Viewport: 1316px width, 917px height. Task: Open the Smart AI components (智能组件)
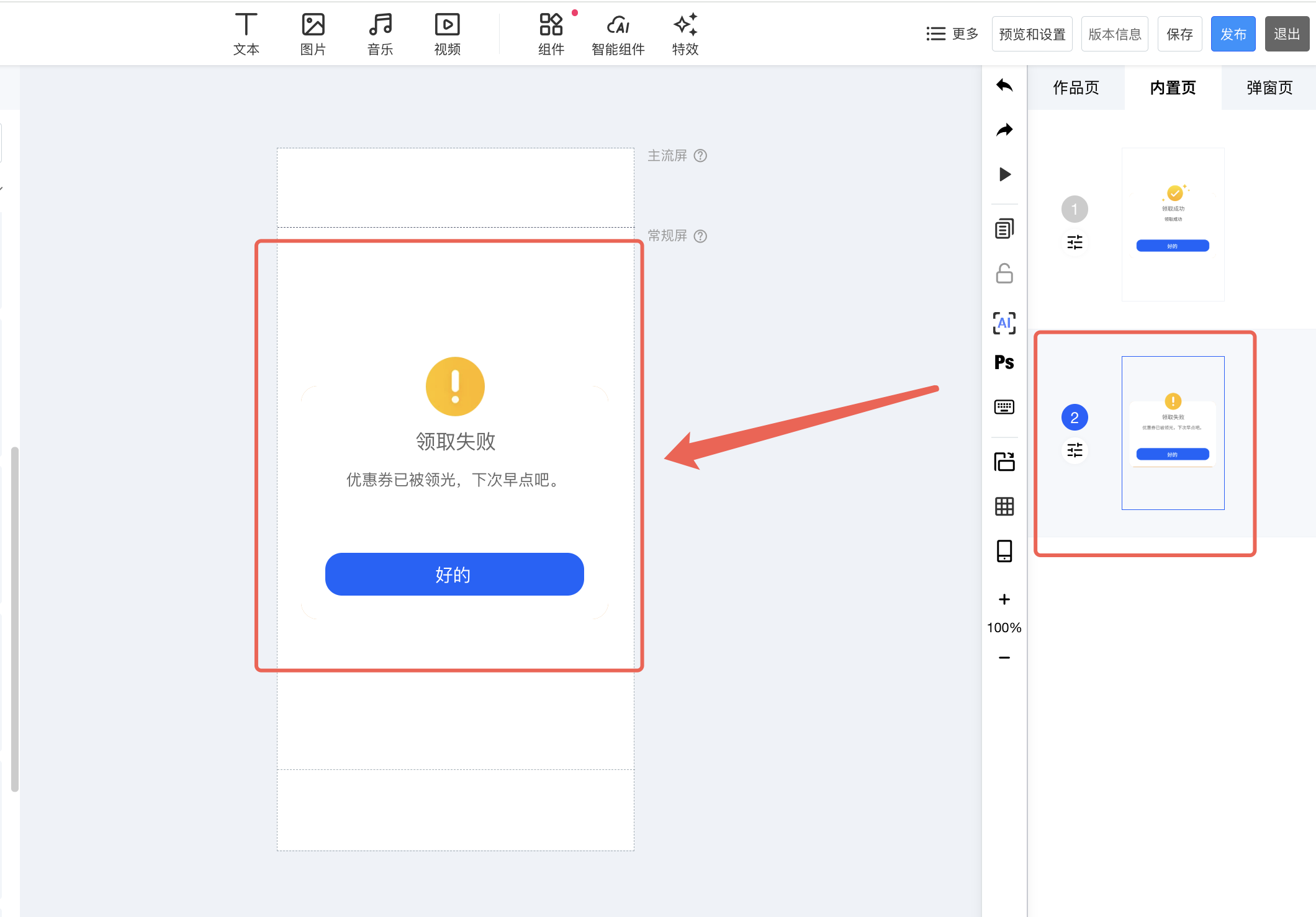[618, 34]
